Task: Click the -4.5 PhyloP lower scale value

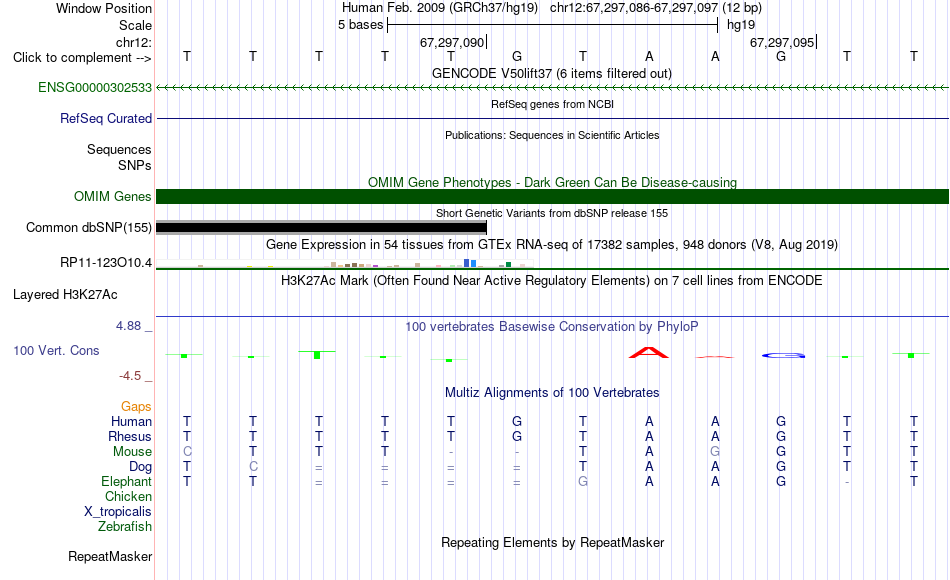Action: pyautogui.click(x=130, y=376)
